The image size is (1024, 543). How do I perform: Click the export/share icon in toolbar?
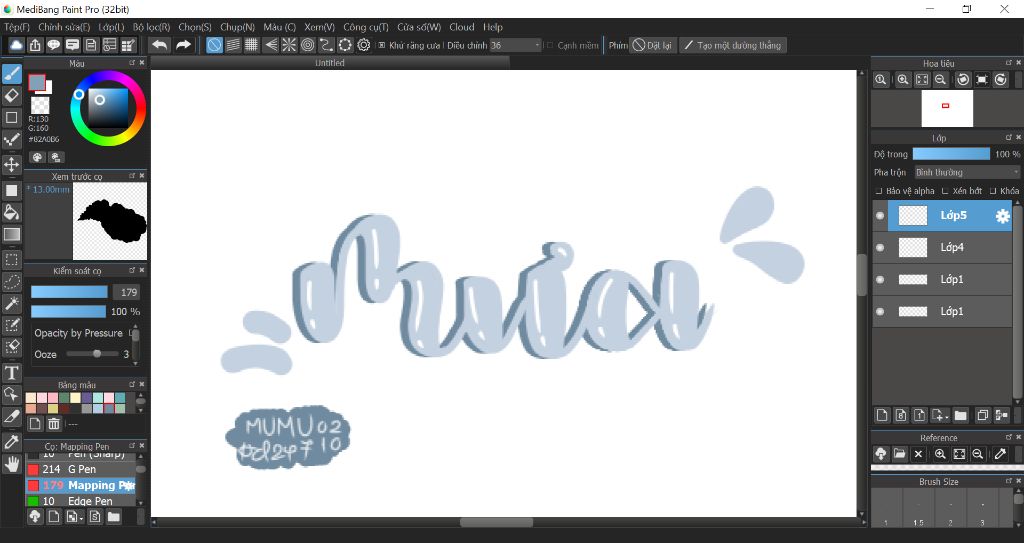click(x=35, y=45)
